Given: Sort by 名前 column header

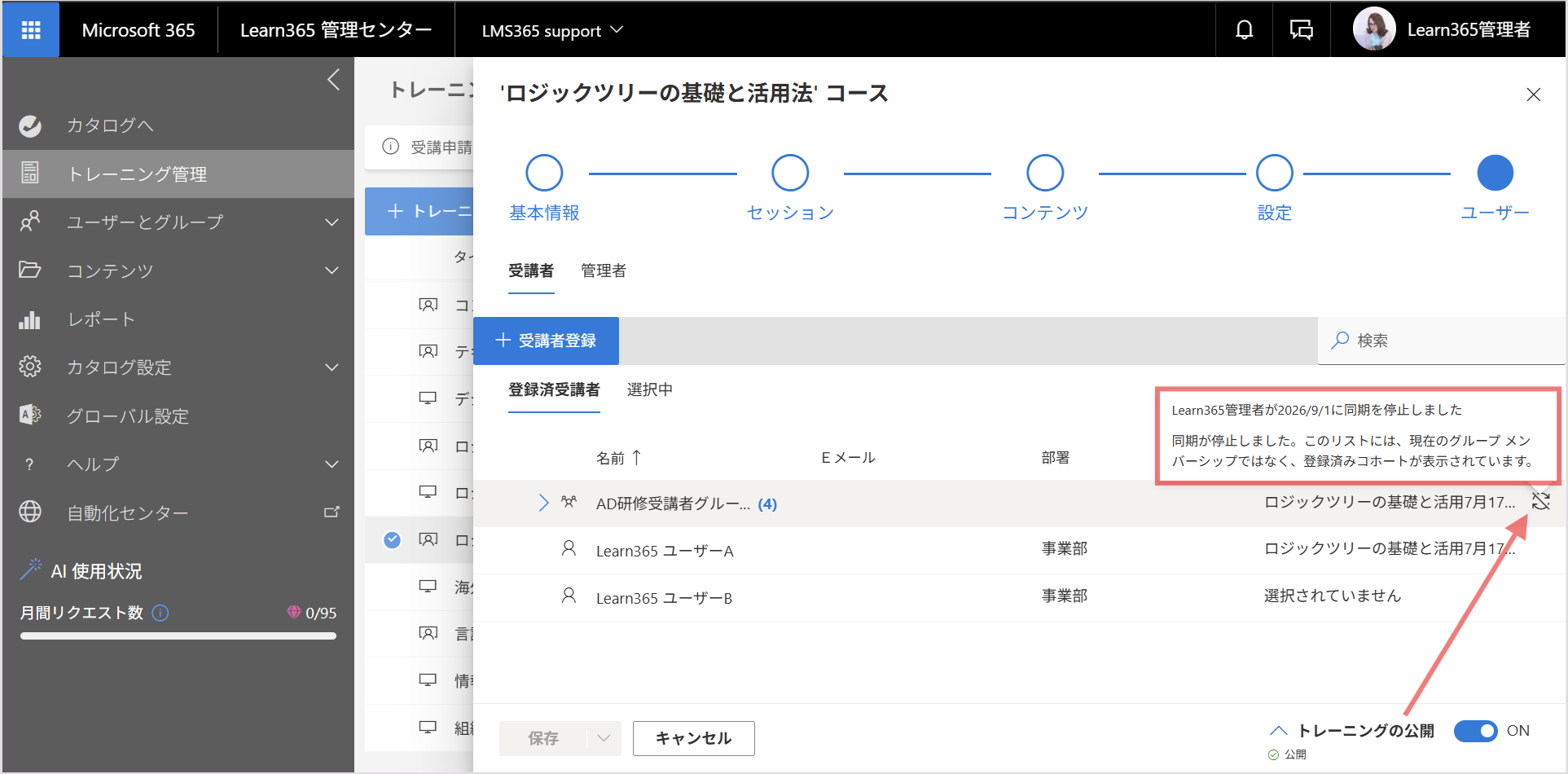Looking at the screenshot, I should 618,458.
